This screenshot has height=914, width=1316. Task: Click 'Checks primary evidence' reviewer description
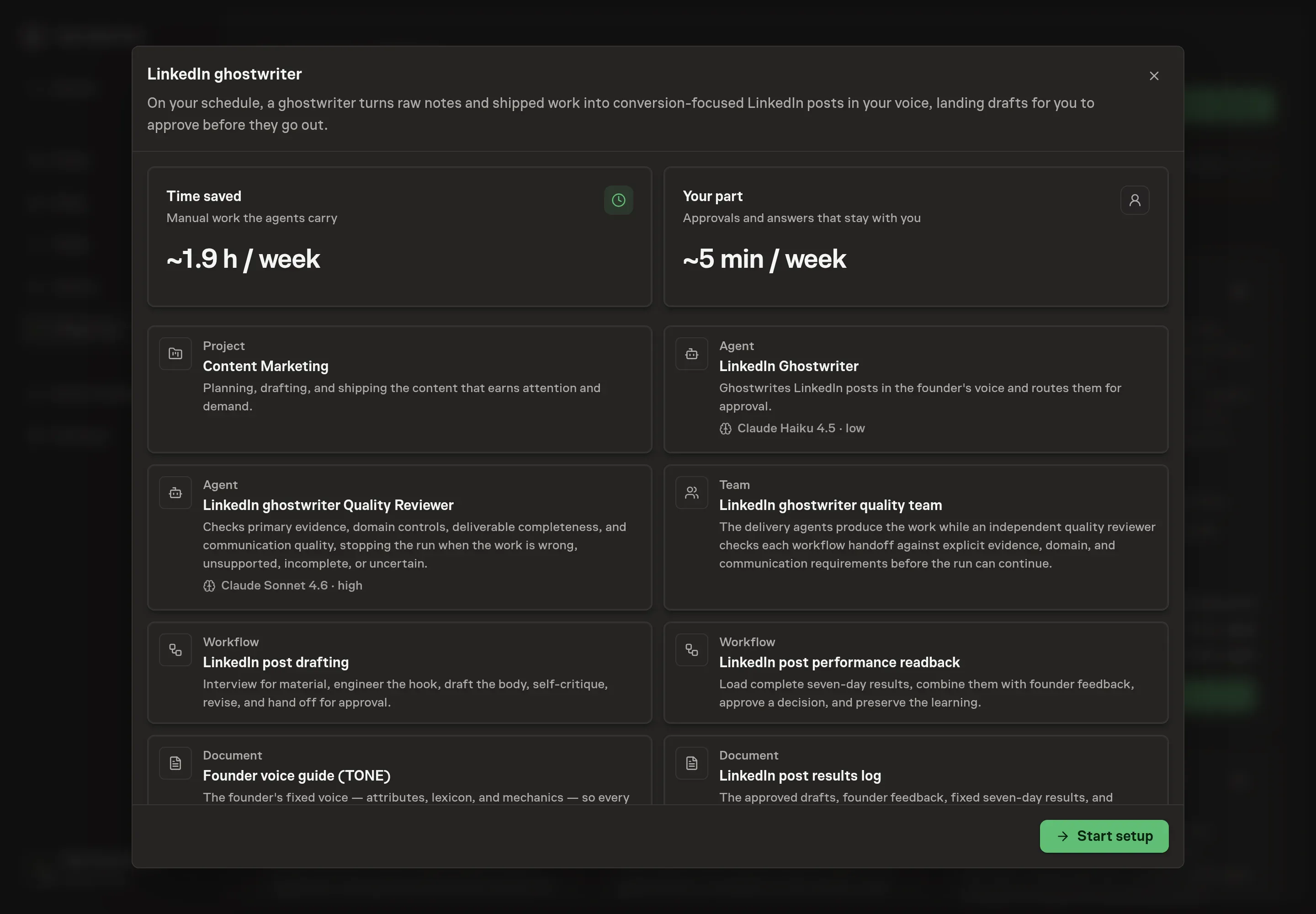point(414,545)
